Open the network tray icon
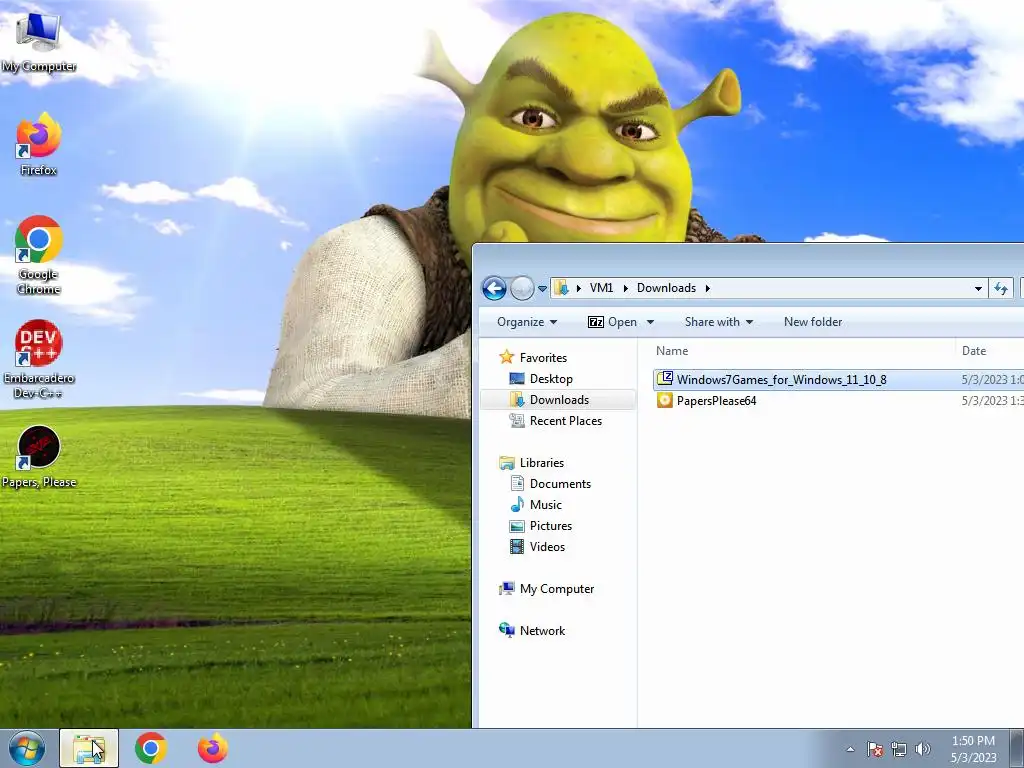 pyautogui.click(x=899, y=749)
